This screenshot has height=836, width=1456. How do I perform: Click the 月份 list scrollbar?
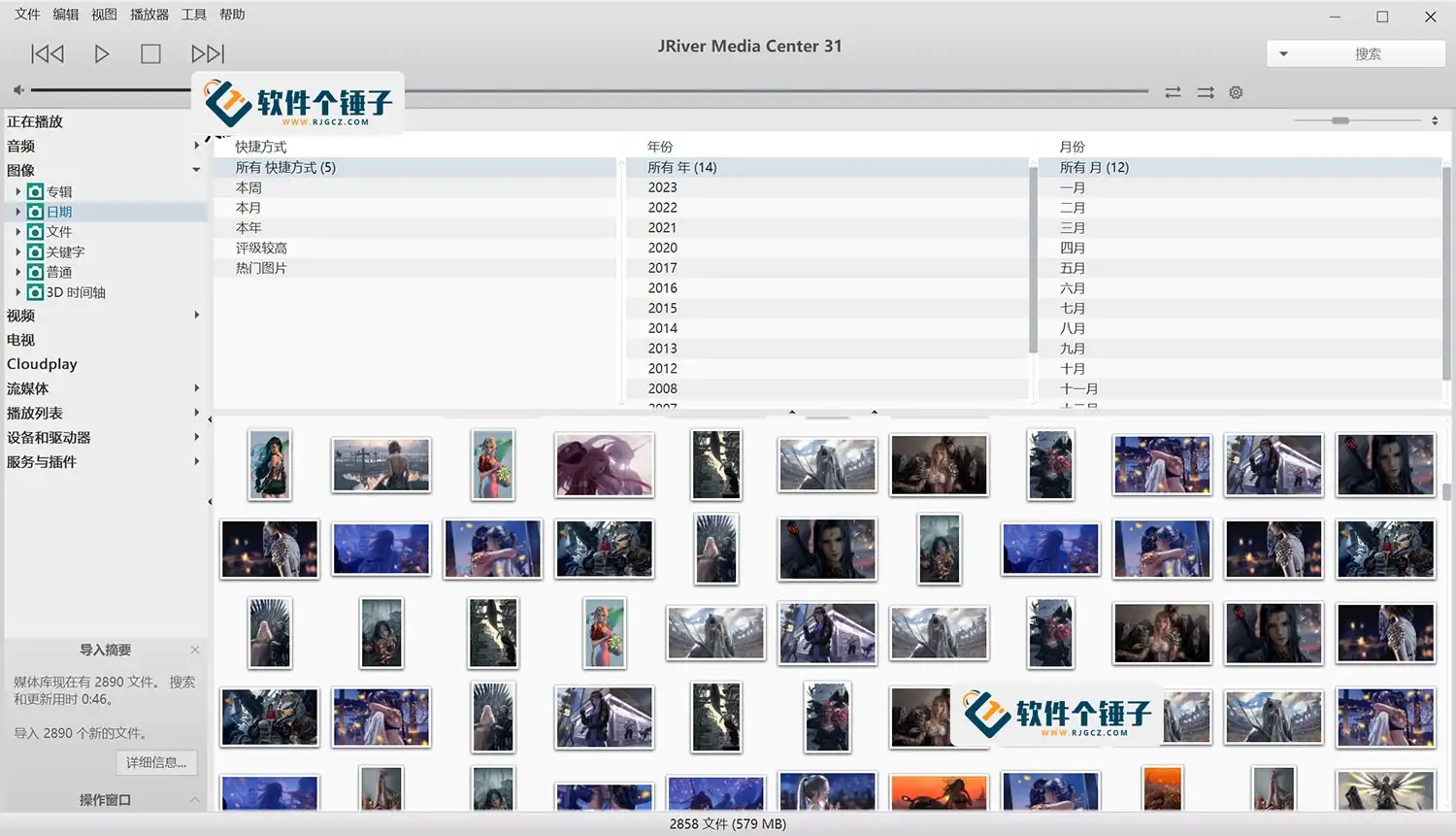[1446, 274]
